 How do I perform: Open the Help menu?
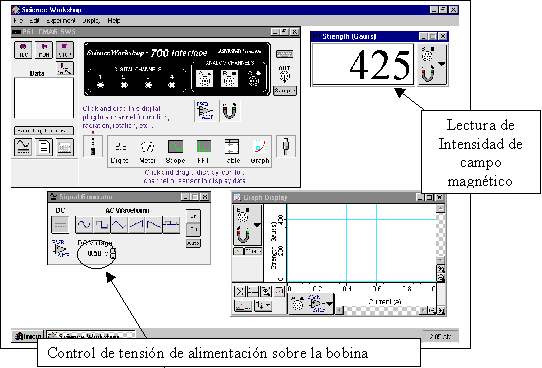click(114, 21)
